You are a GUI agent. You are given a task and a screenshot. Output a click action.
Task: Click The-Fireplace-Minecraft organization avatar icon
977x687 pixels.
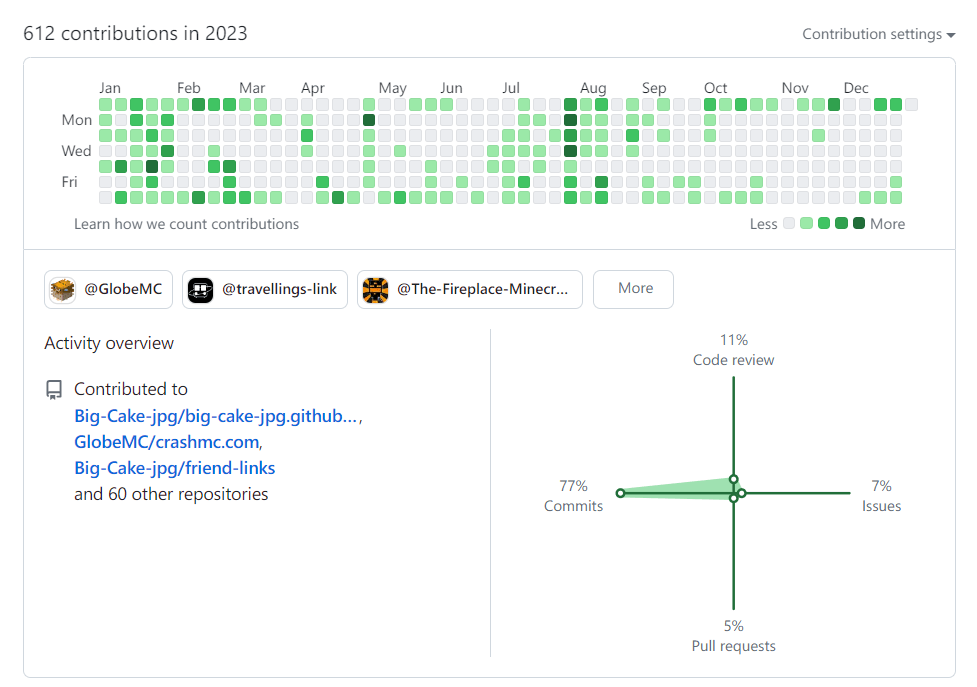coord(375,290)
